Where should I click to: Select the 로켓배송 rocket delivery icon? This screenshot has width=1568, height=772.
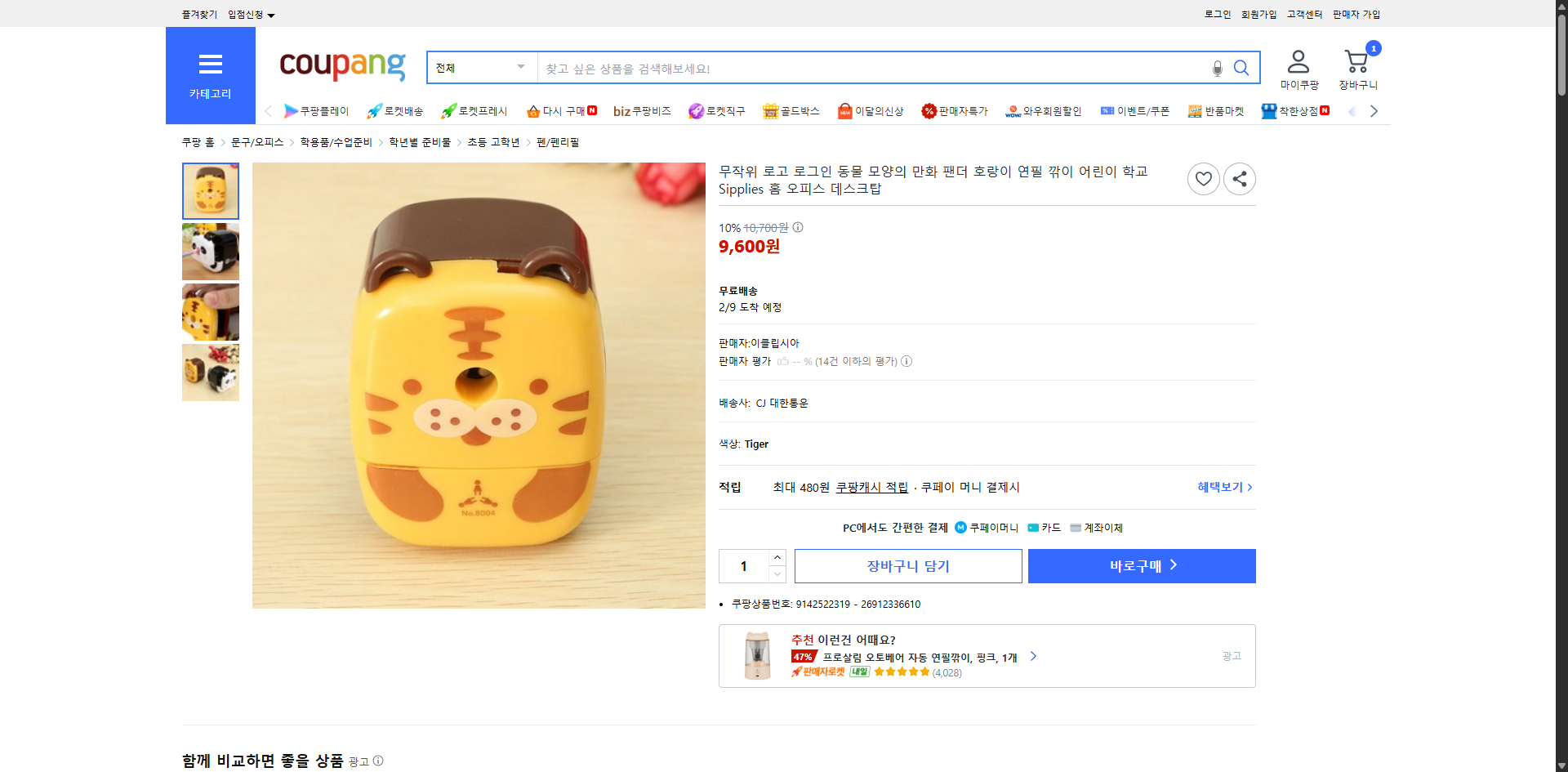(373, 111)
